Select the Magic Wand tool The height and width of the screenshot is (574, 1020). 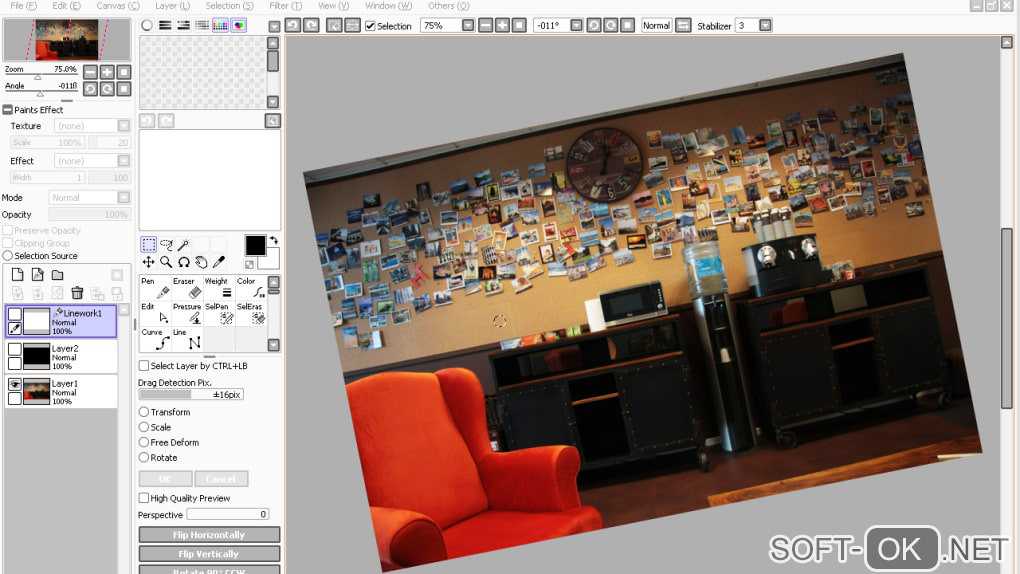coord(184,245)
